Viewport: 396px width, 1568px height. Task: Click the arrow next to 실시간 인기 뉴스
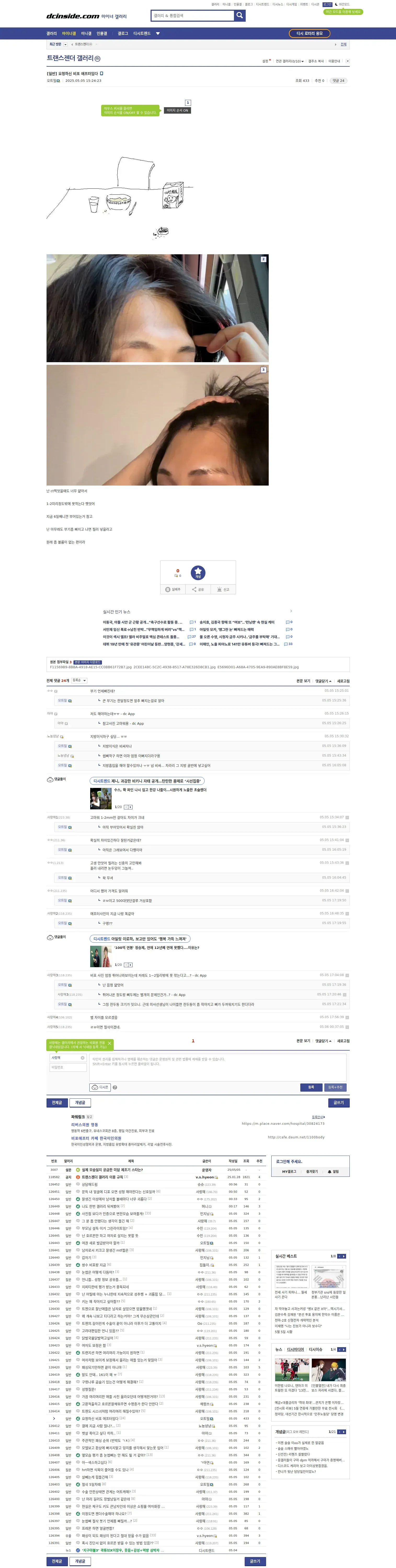click(x=291, y=611)
